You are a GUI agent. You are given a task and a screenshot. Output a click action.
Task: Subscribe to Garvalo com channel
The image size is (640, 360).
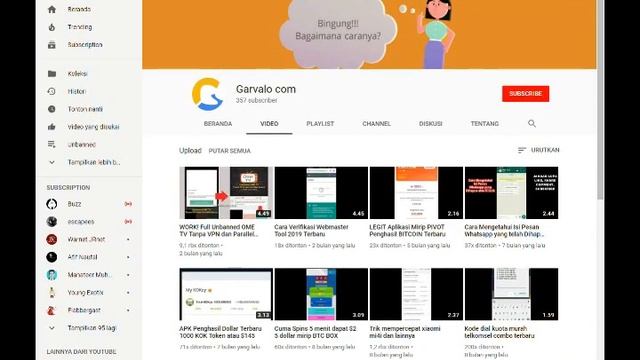point(526,94)
